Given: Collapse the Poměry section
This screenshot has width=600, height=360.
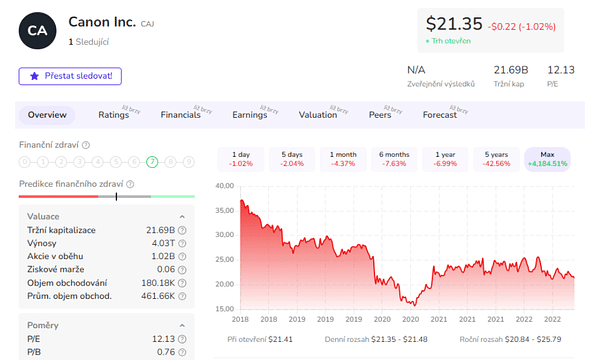Looking at the screenshot, I should [182, 326].
